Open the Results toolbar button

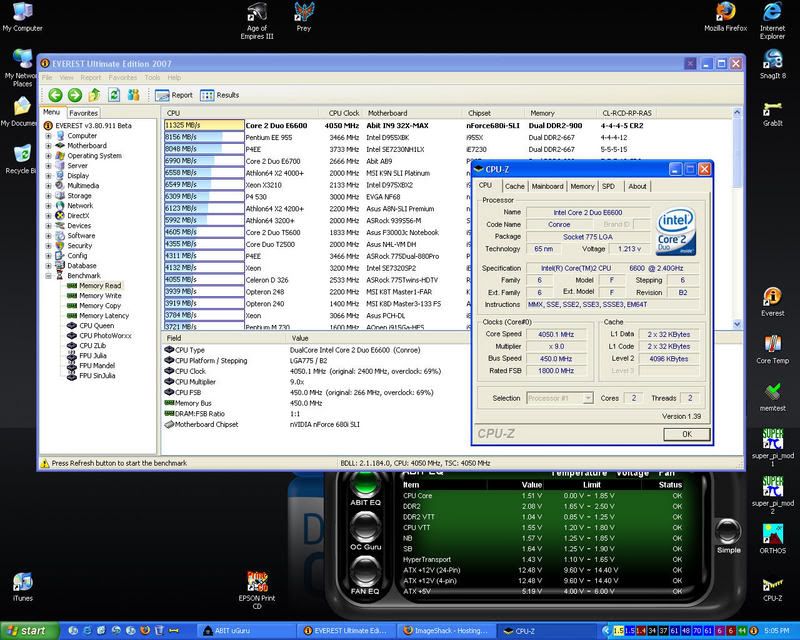(219, 95)
